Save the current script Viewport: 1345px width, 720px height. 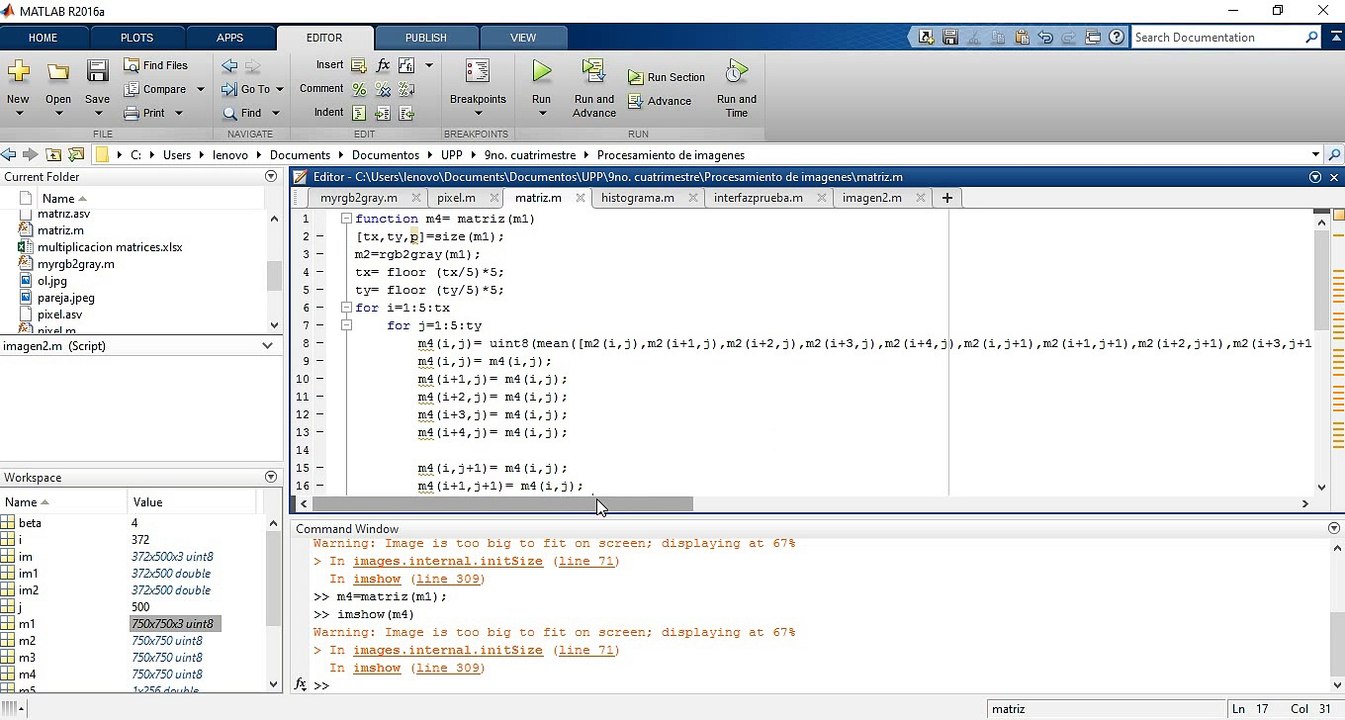coord(97,71)
